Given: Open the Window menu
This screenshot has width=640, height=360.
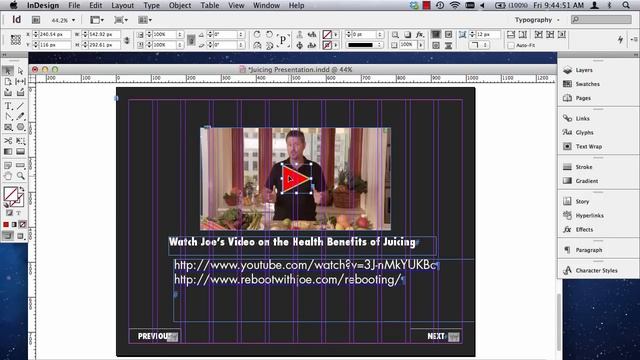Looking at the screenshot, I should pos(266,5).
